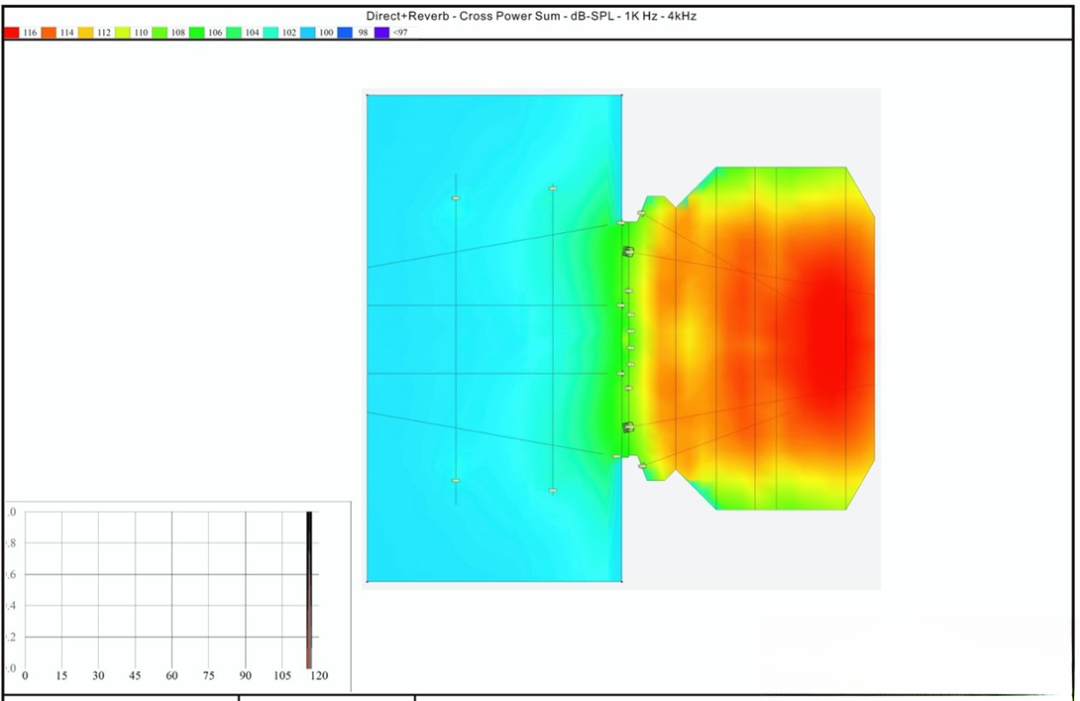Screen dimensions: 1080x701
Task: Choose the 102 dB cyan legend swatch
Action: pos(271,33)
